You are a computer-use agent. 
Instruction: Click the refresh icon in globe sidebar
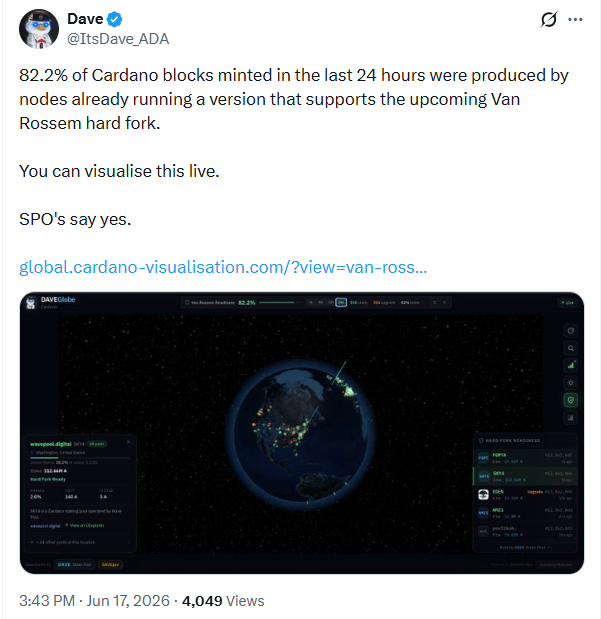tap(571, 331)
